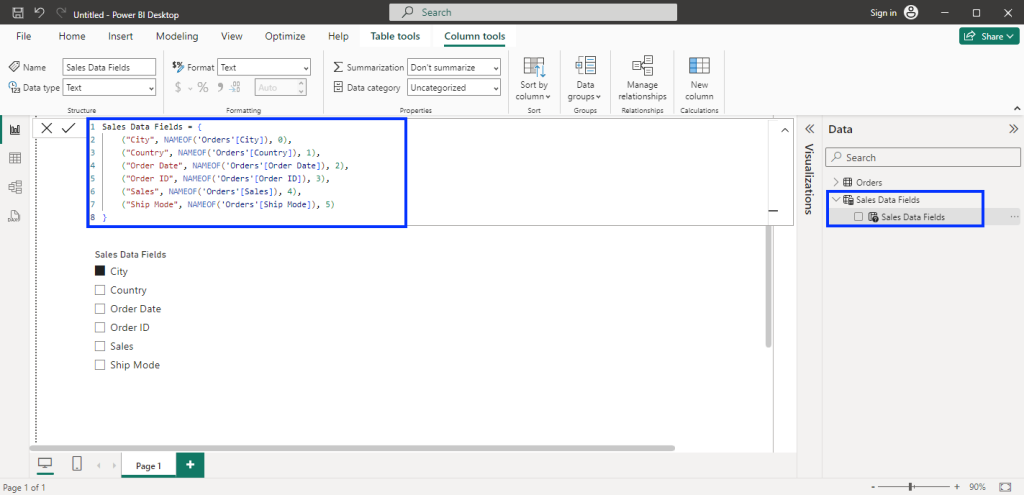Screen dimensions: 1024x495
Task: Click the Share button
Action: 989,36
